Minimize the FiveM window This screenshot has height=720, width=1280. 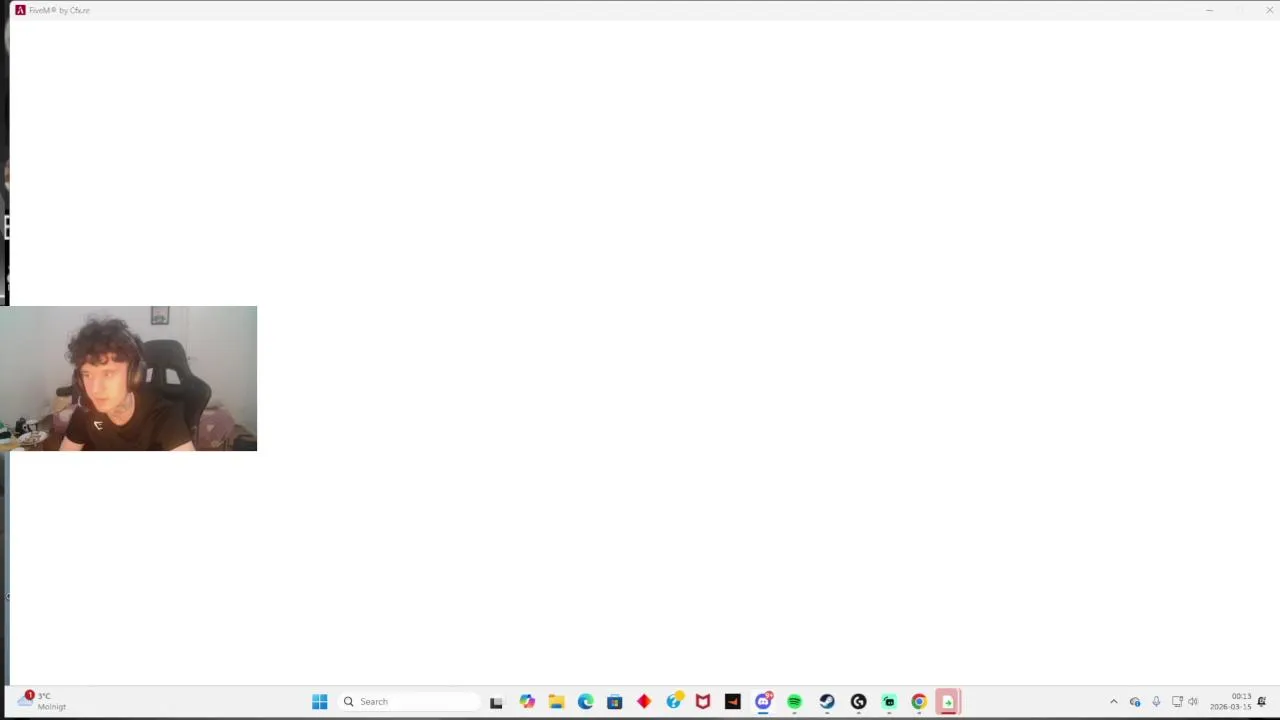click(1209, 10)
